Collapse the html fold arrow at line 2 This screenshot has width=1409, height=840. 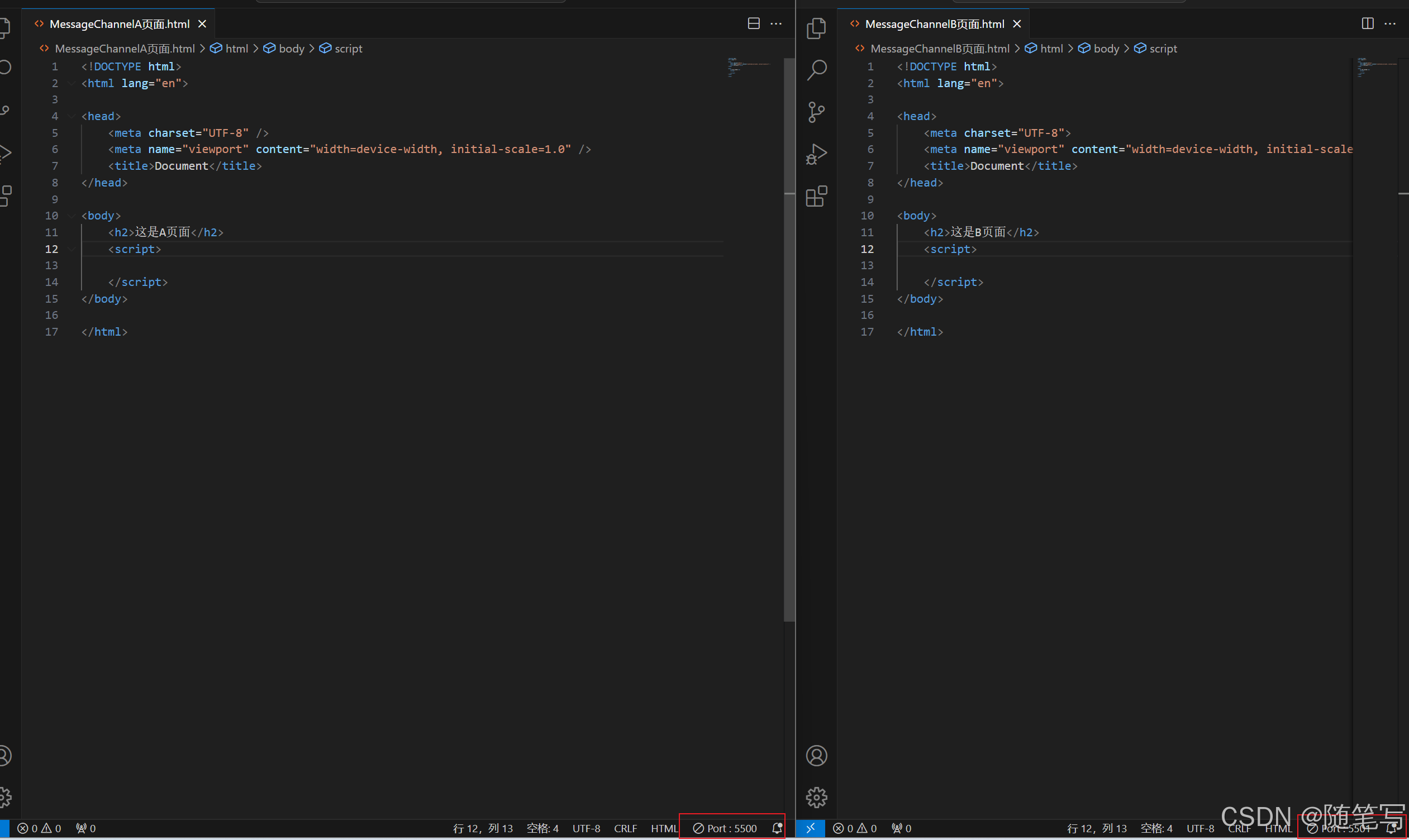(72, 83)
